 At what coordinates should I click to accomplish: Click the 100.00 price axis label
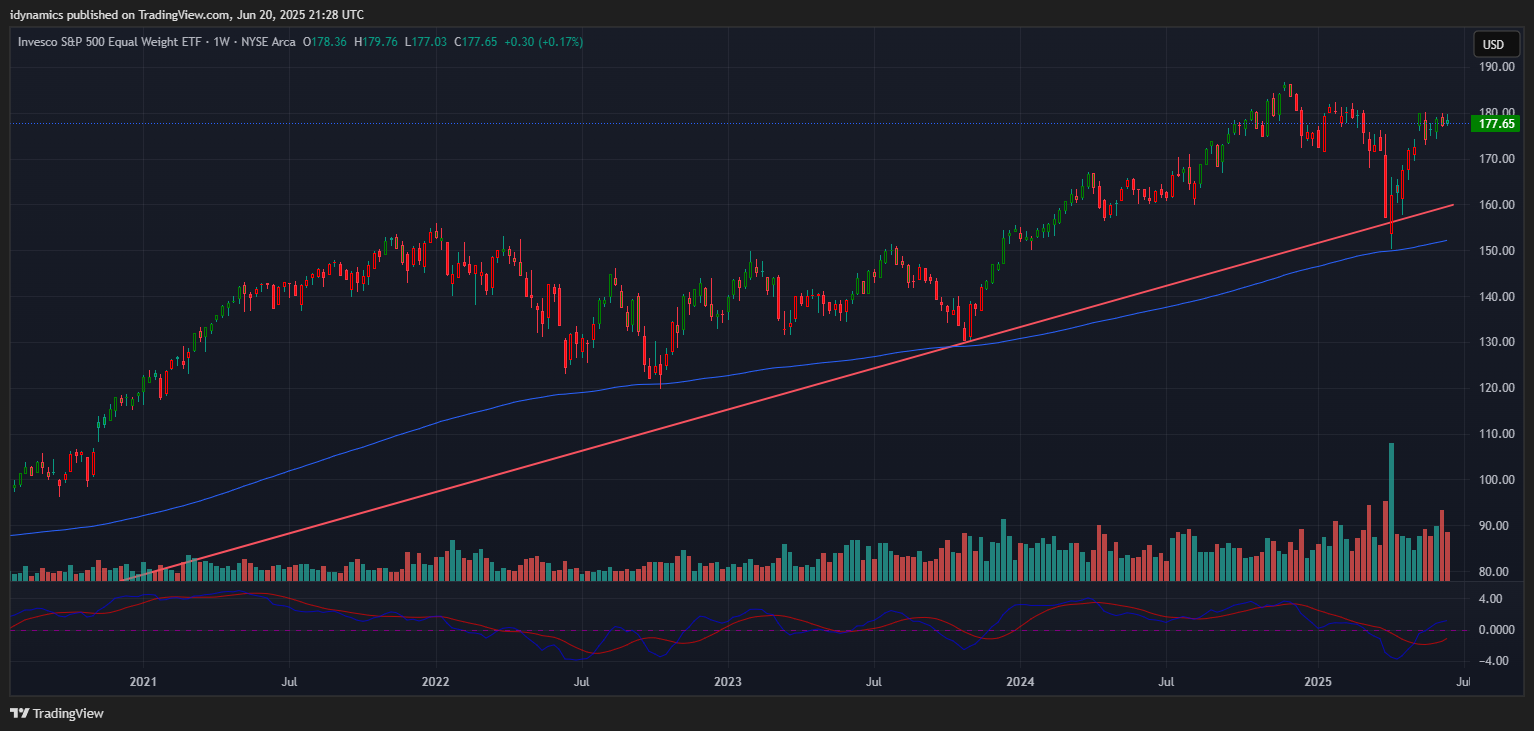(x=1497, y=480)
